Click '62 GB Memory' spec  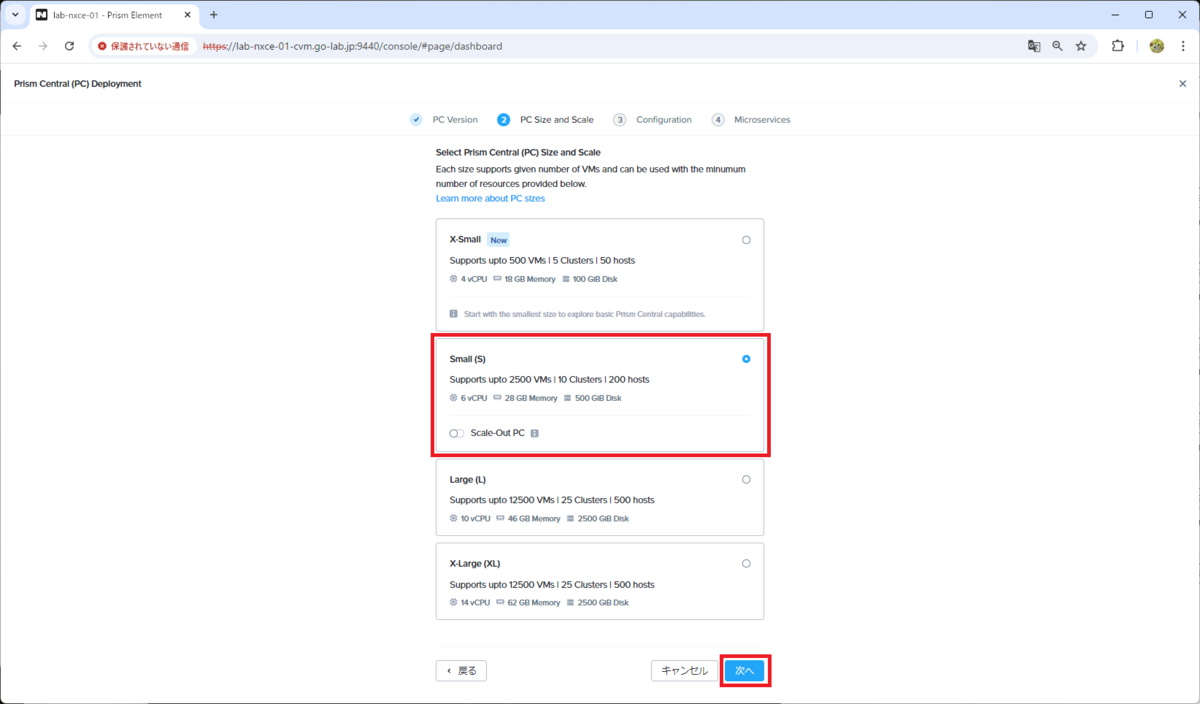coord(528,603)
